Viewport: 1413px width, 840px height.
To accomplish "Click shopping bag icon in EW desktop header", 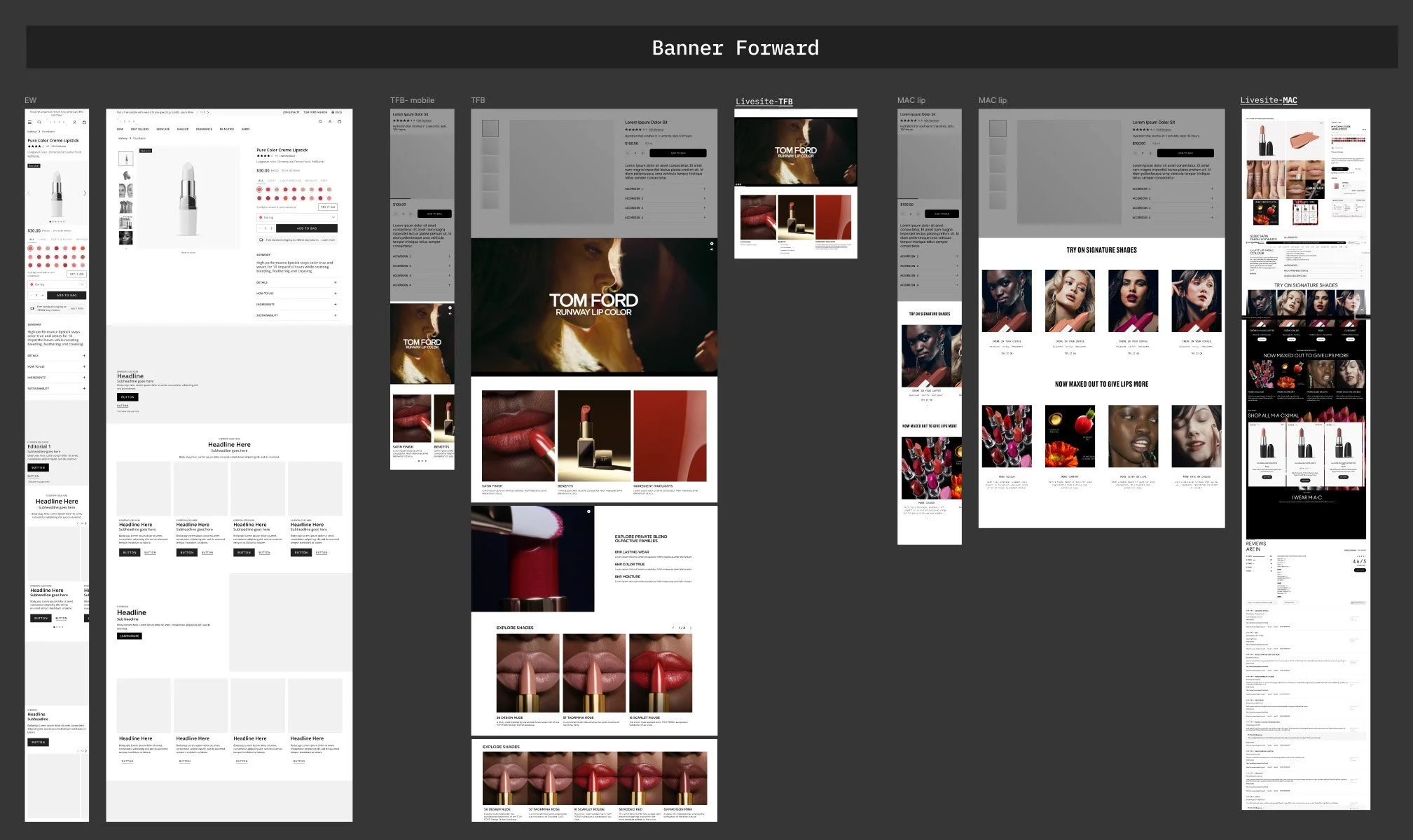I will pyautogui.click(x=340, y=121).
